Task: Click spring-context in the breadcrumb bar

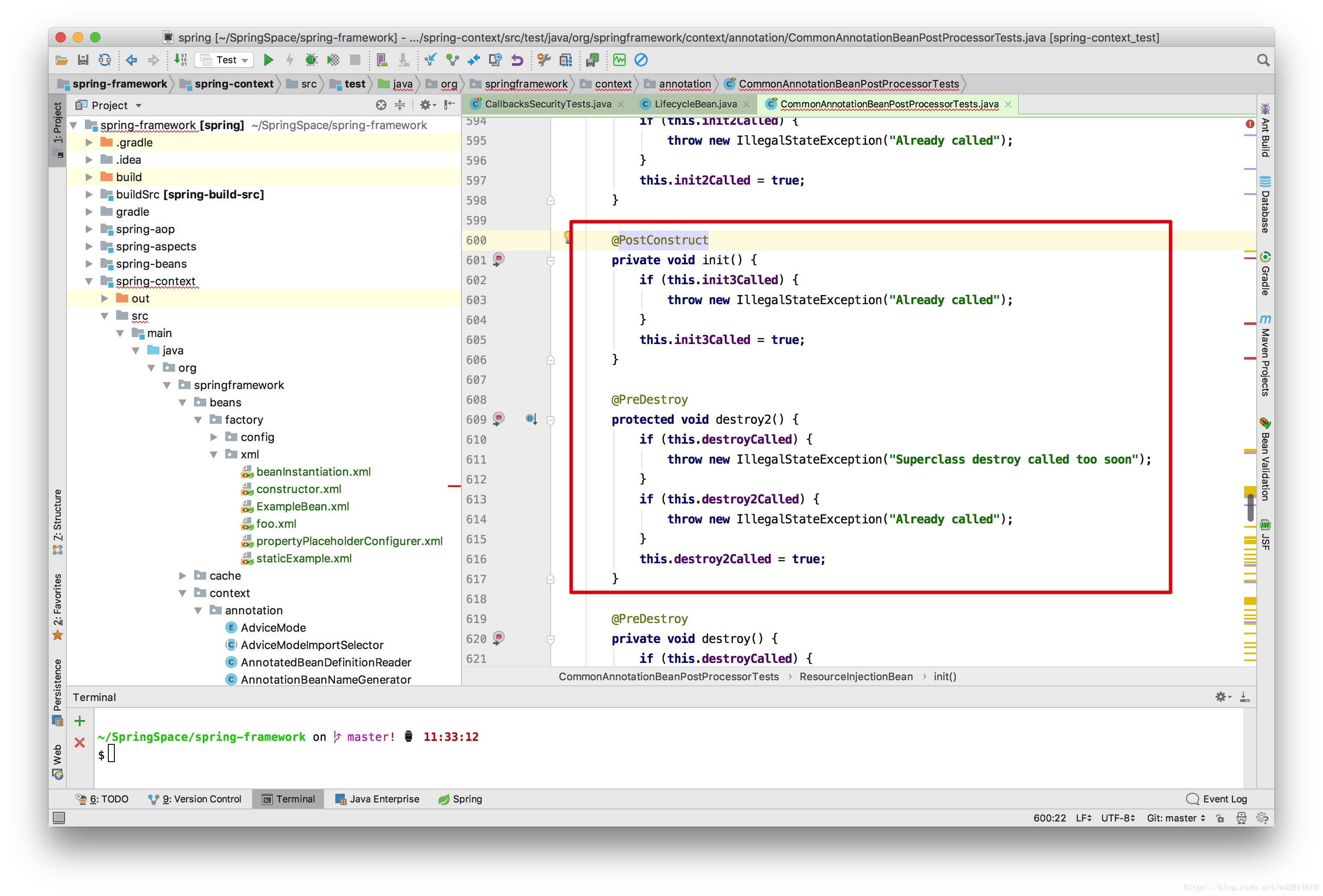Action: click(x=227, y=84)
